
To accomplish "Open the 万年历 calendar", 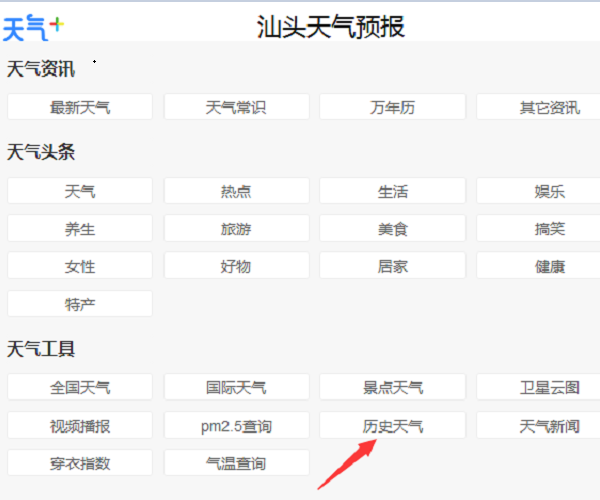I will pyautogui.click(x=393, y=107).
